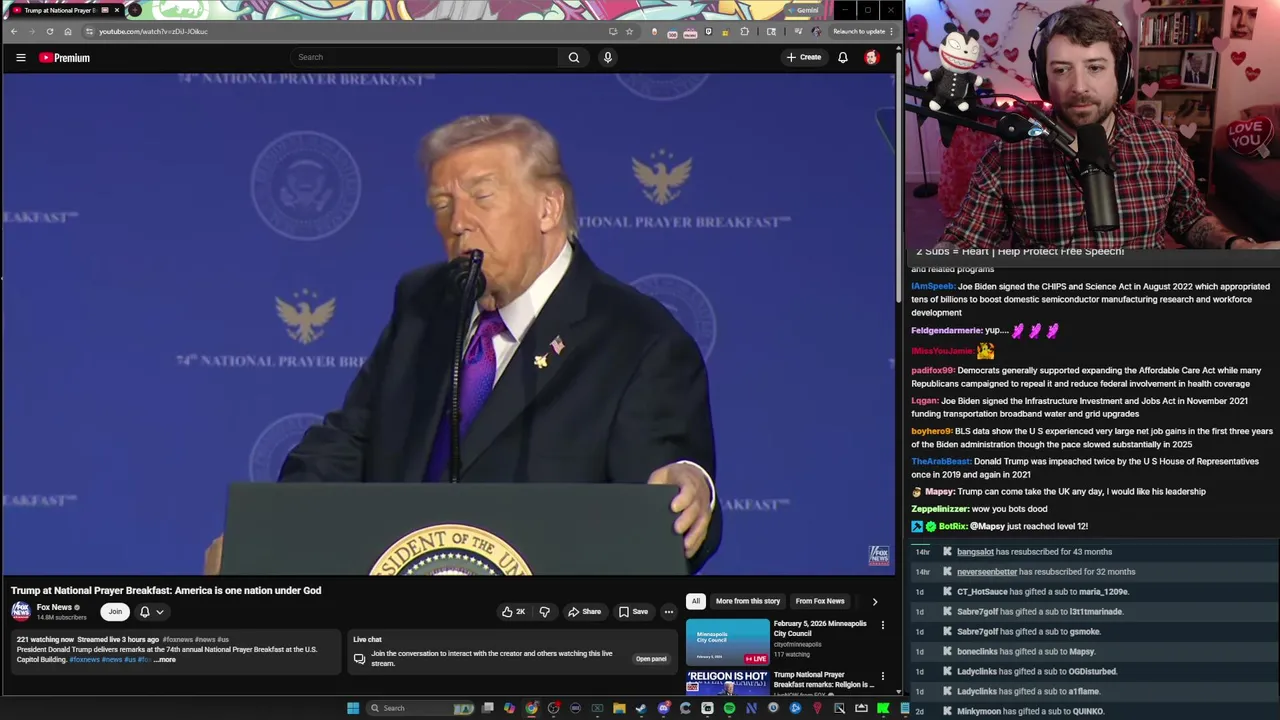Open Fox News channel avatar
Screen dimensions: 1280x720
coord(20,611)
